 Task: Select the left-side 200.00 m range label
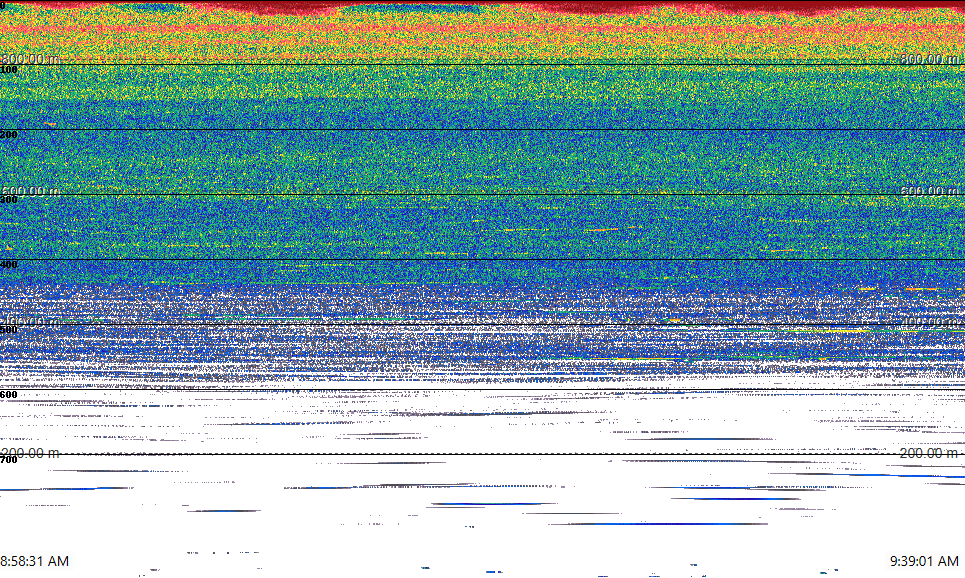coord(30,453)
